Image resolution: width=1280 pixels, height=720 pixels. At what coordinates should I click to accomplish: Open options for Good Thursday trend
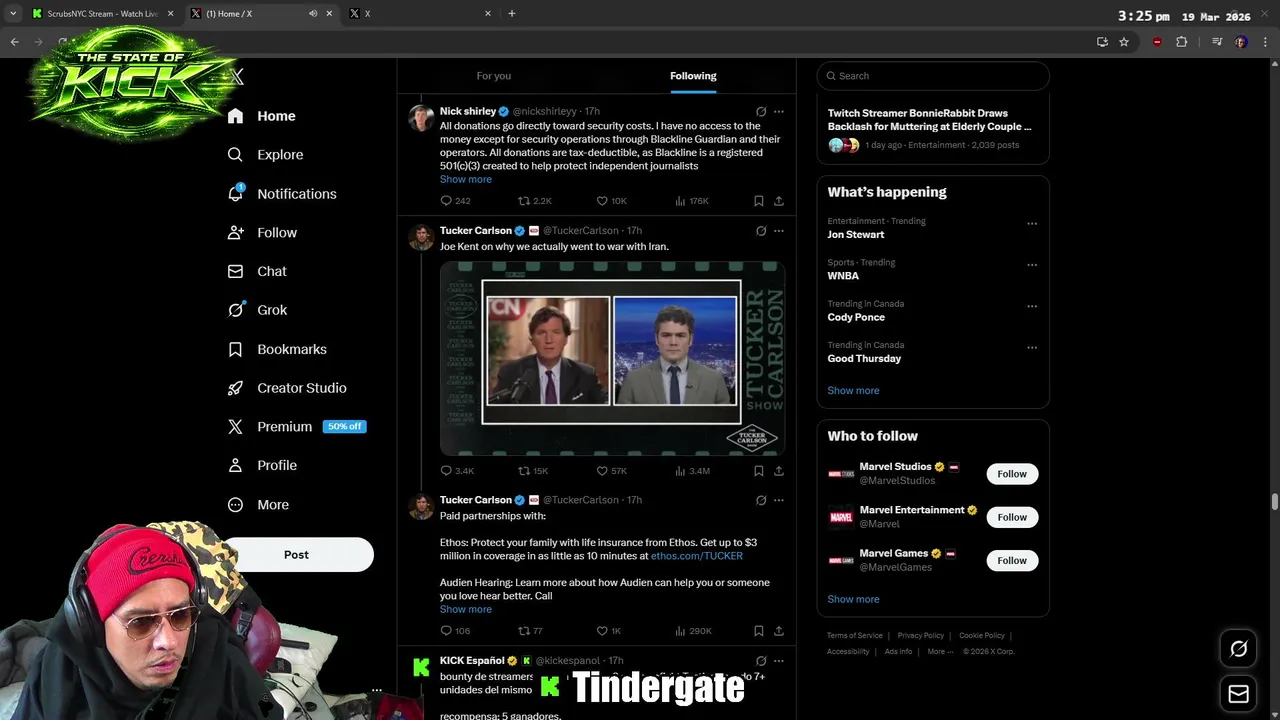(x=1032, y=348)
